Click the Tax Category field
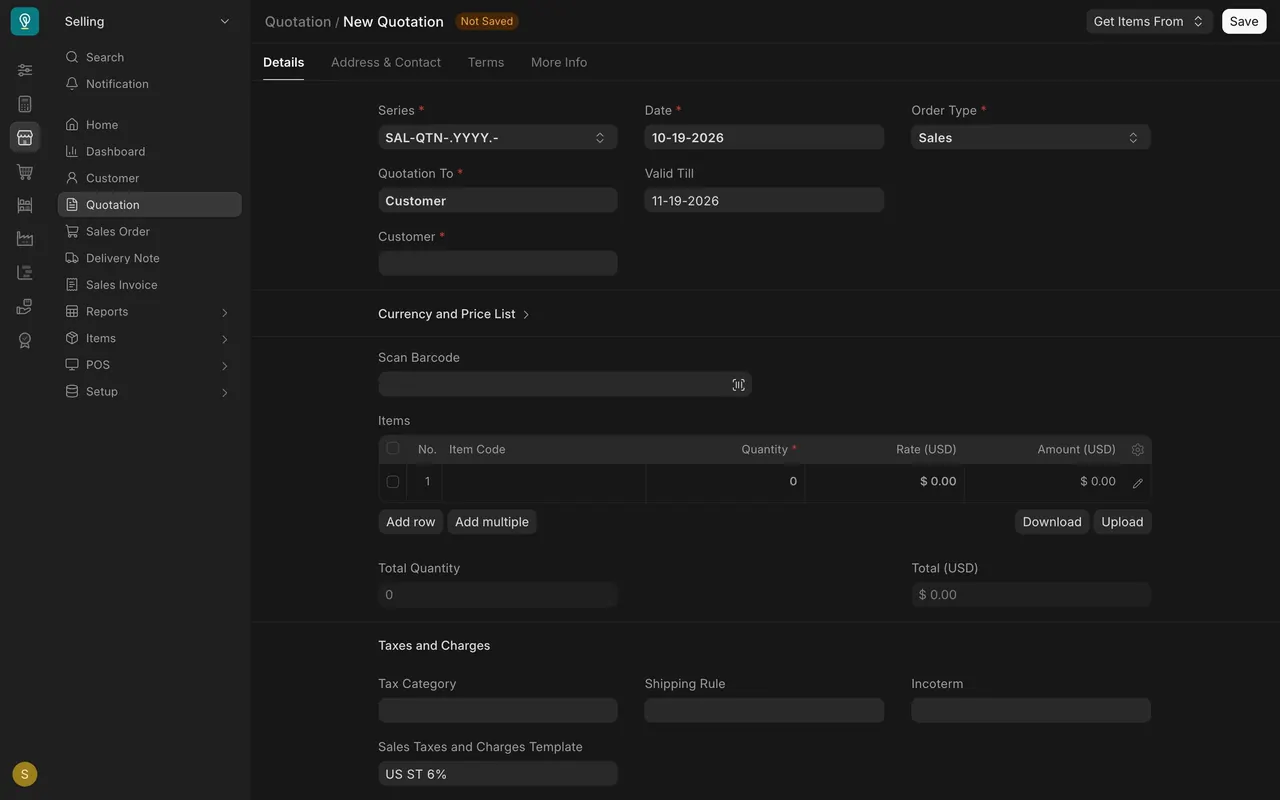 pos(498,710)
